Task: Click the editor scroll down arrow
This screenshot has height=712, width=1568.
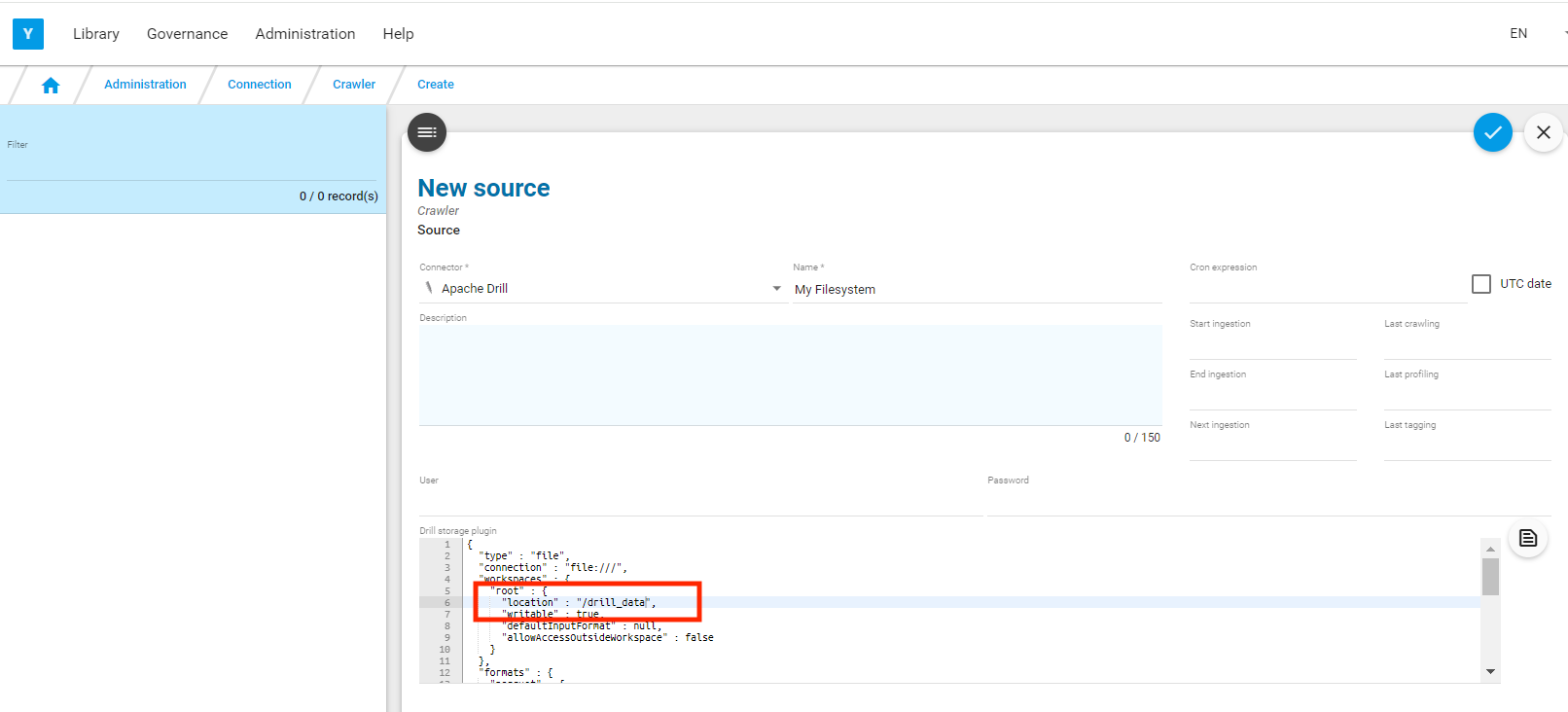Action: point(1490,672)
